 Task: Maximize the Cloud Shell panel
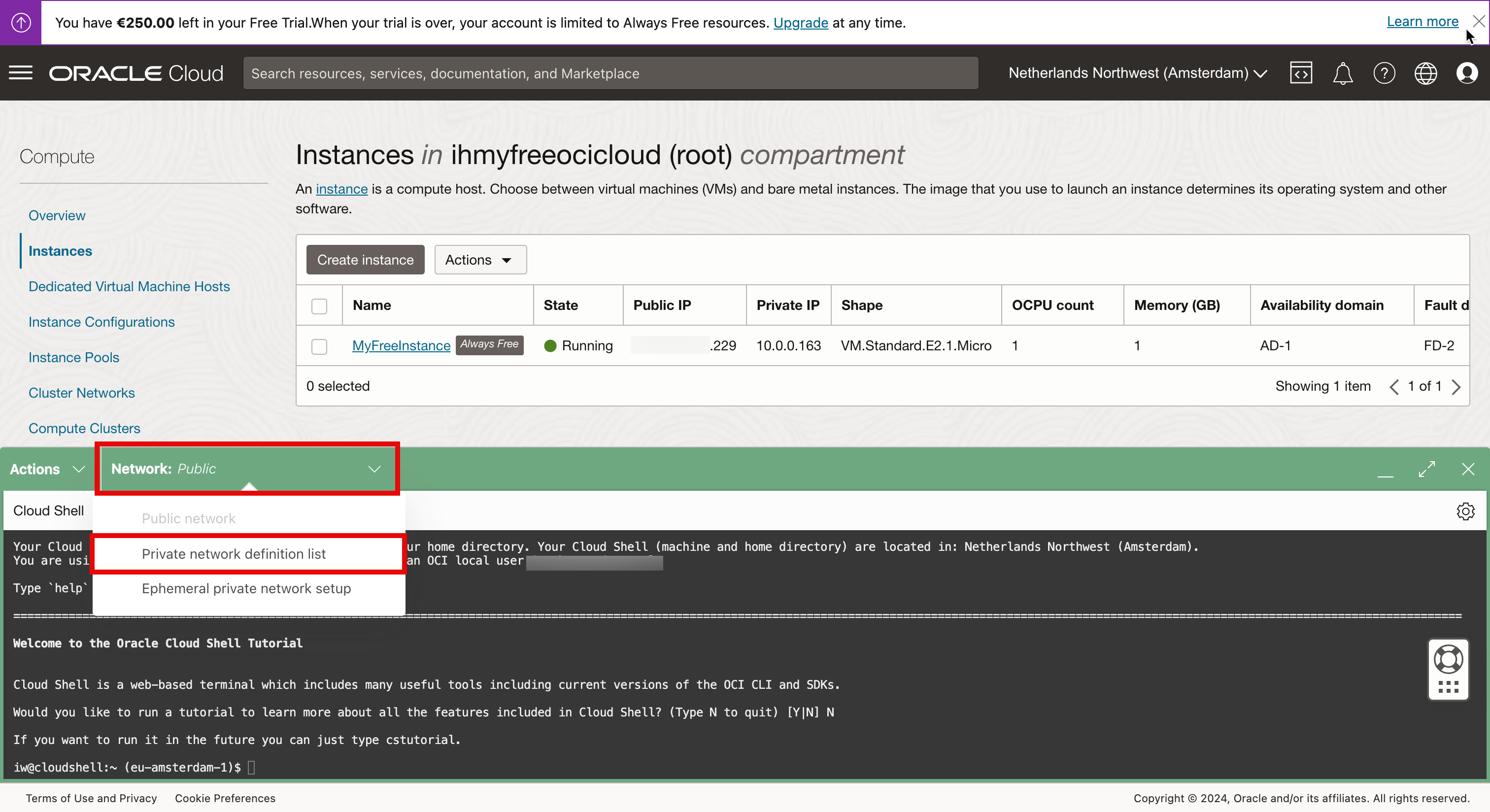coord(1426,469)
